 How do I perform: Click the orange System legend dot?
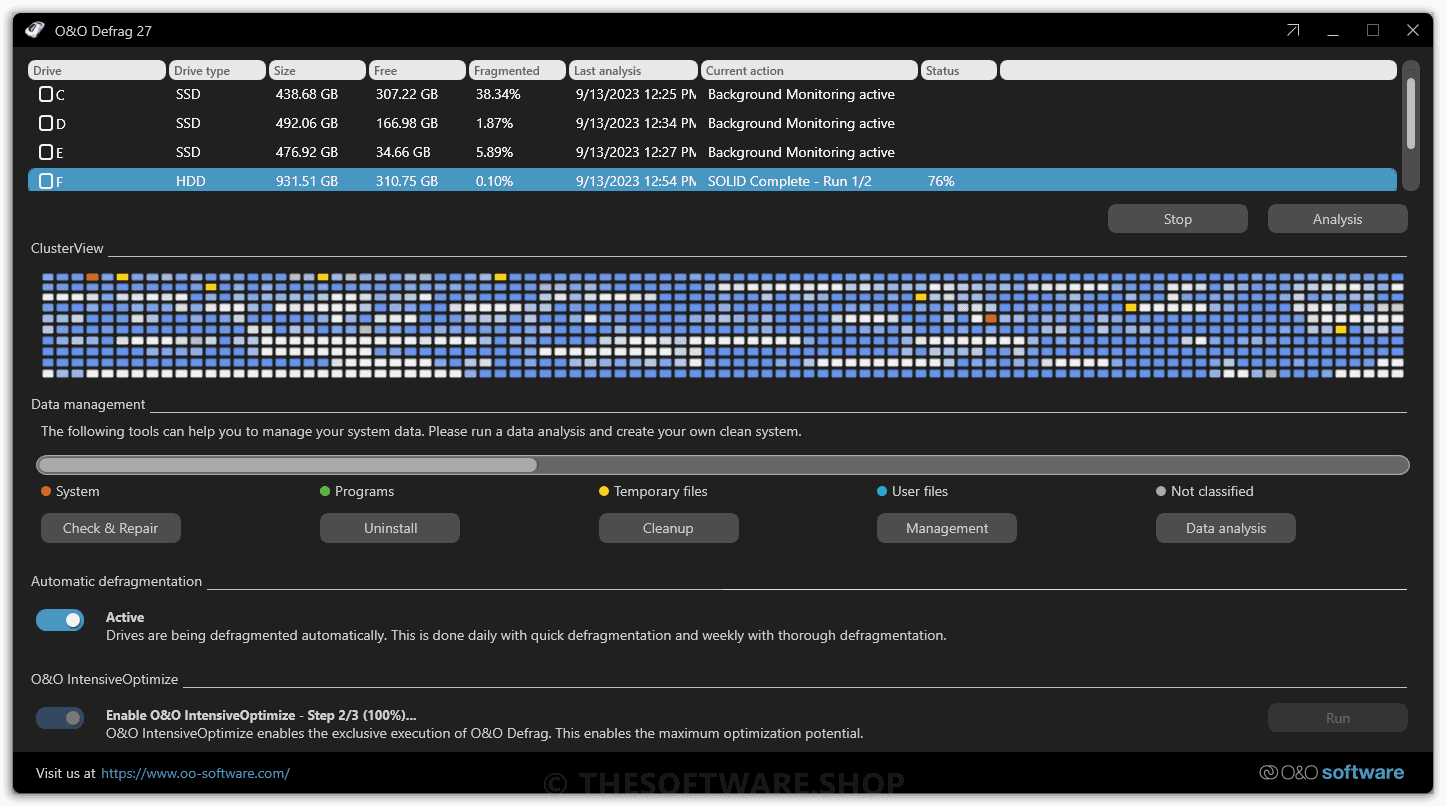[46, 491]
